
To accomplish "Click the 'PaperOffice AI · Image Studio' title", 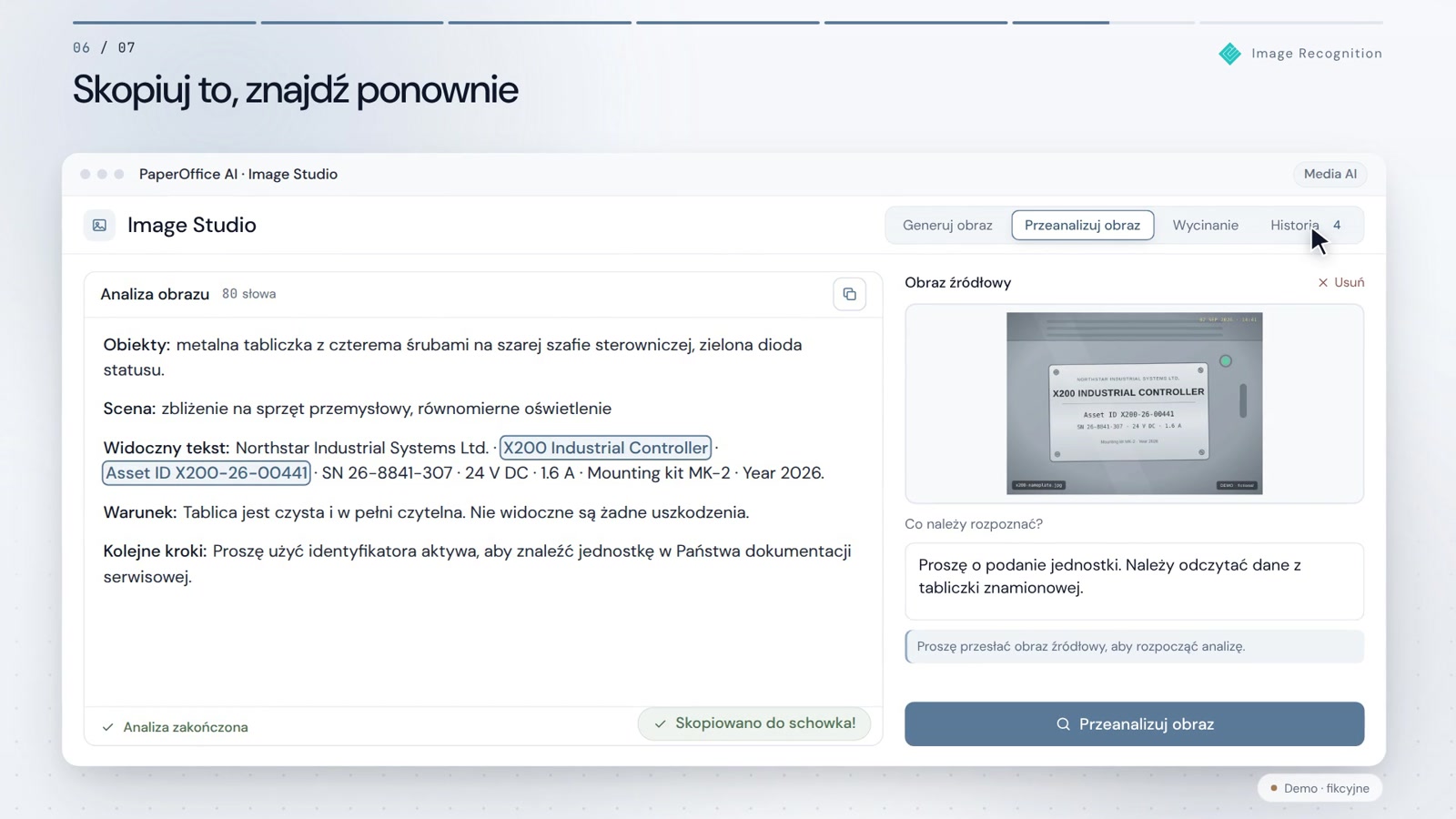I will 238,174.
